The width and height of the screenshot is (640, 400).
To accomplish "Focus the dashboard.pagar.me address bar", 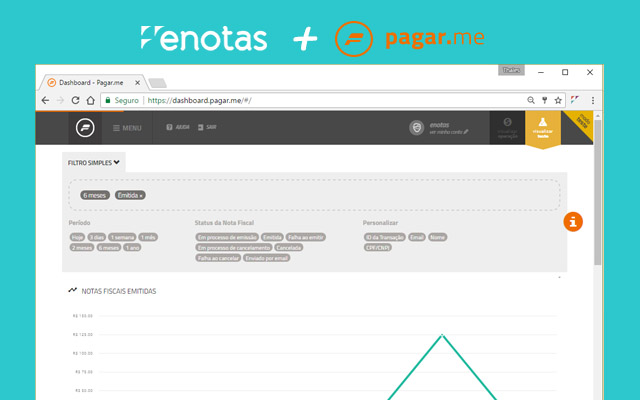I will pyautogui.click(x=333, y=100).
